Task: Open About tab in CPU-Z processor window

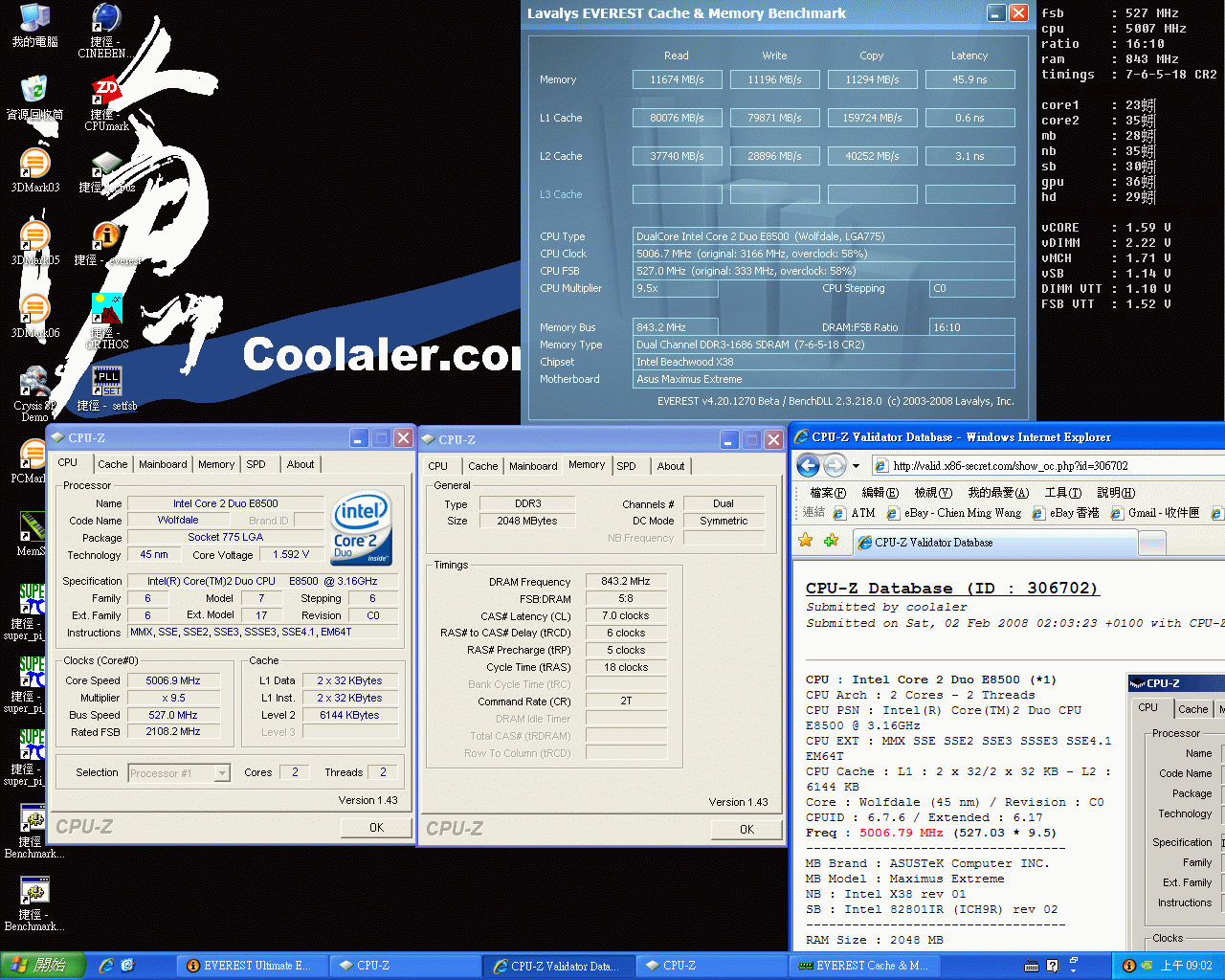Action: point(301,464)
